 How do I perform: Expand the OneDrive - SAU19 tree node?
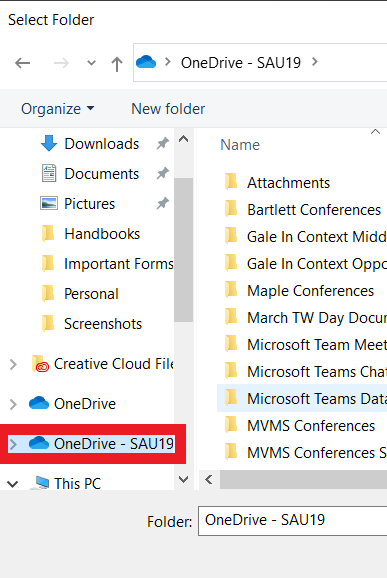(x=13, y=444)
